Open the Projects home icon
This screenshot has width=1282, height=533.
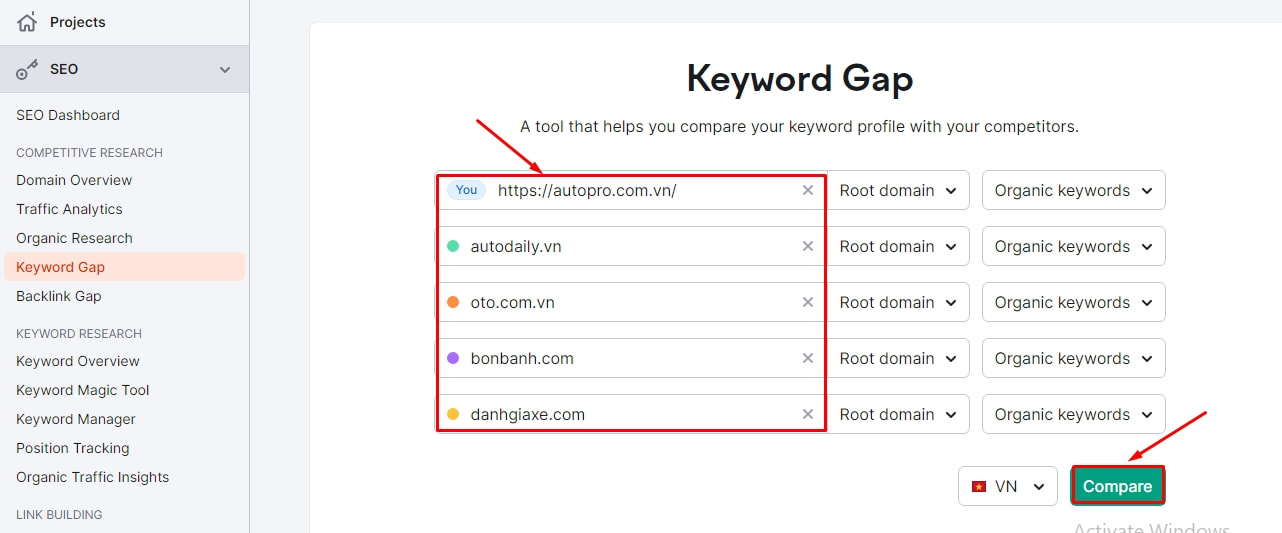coord(27,22)
